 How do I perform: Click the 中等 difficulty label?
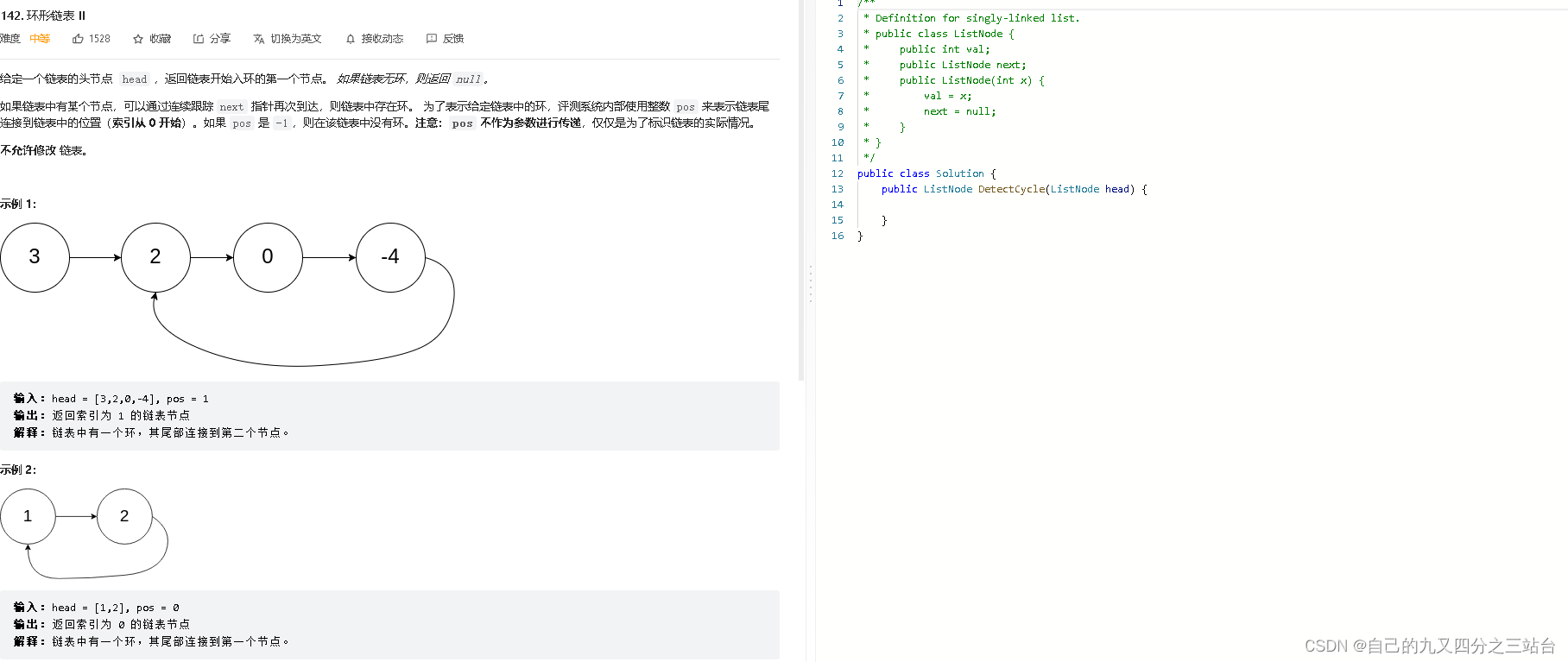click(40, 39)
